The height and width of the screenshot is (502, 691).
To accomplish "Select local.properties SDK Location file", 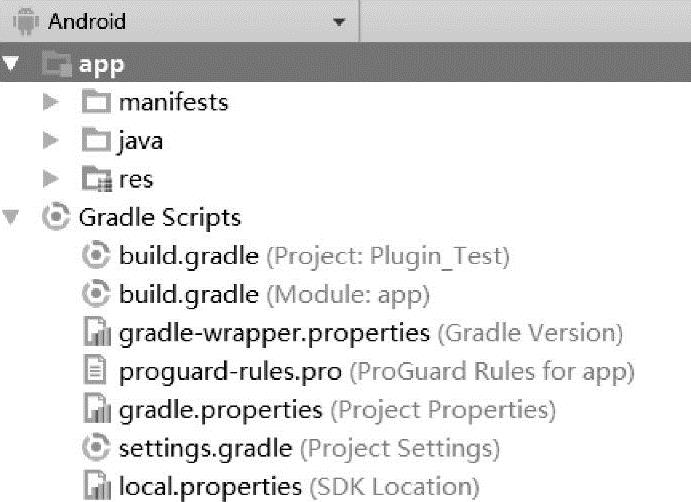I will [x=210, y=487].
